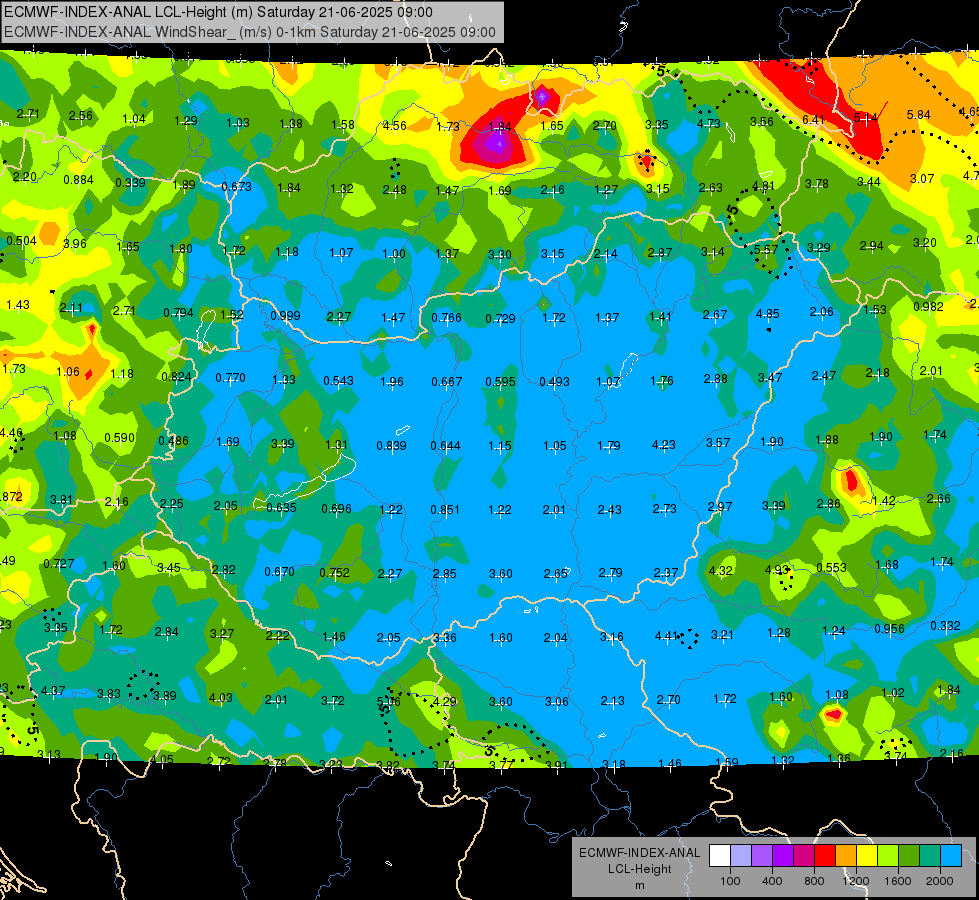
Task: Click the 'LCL-Height' legend title text
Action: (640, 869)
